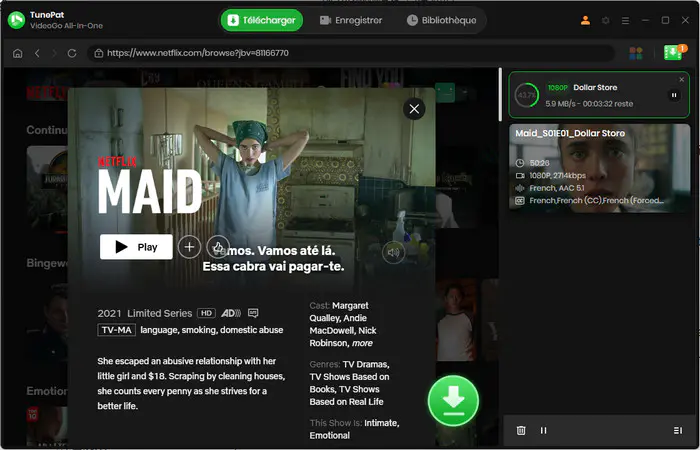Open the hamburger menu icon
Viewport: 700px width, 450px height.
tap(625, 21)
